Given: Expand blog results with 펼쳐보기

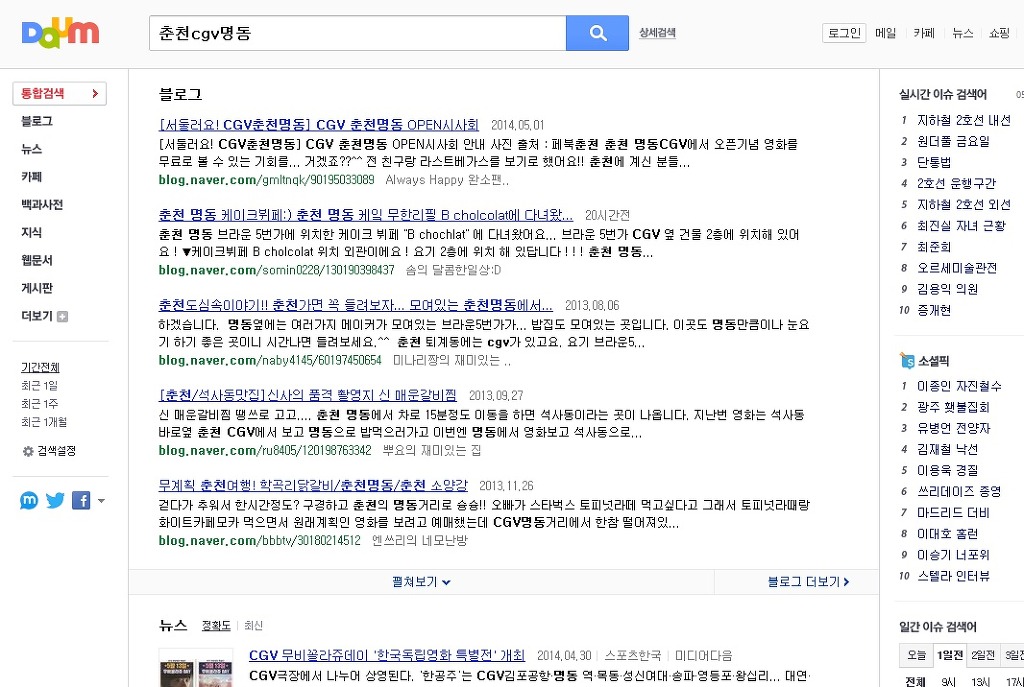Looking at the screenshot, I should [x=421, y=582].
